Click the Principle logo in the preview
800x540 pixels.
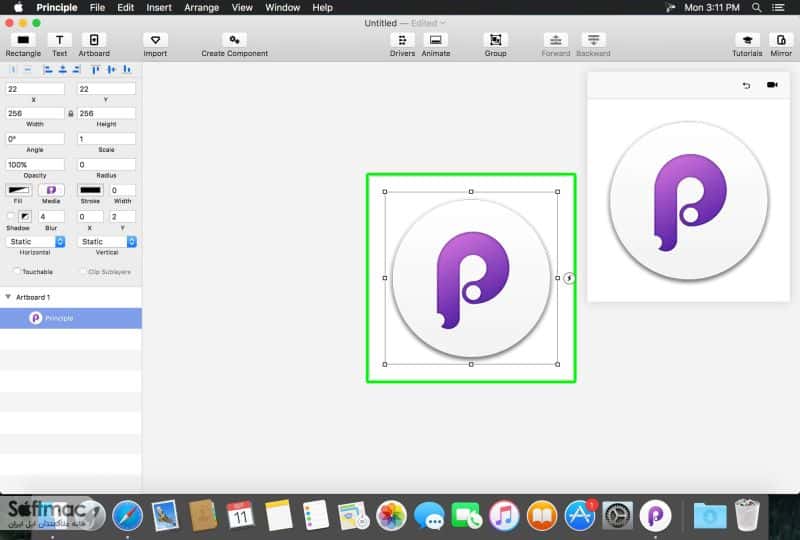point(689,201)
